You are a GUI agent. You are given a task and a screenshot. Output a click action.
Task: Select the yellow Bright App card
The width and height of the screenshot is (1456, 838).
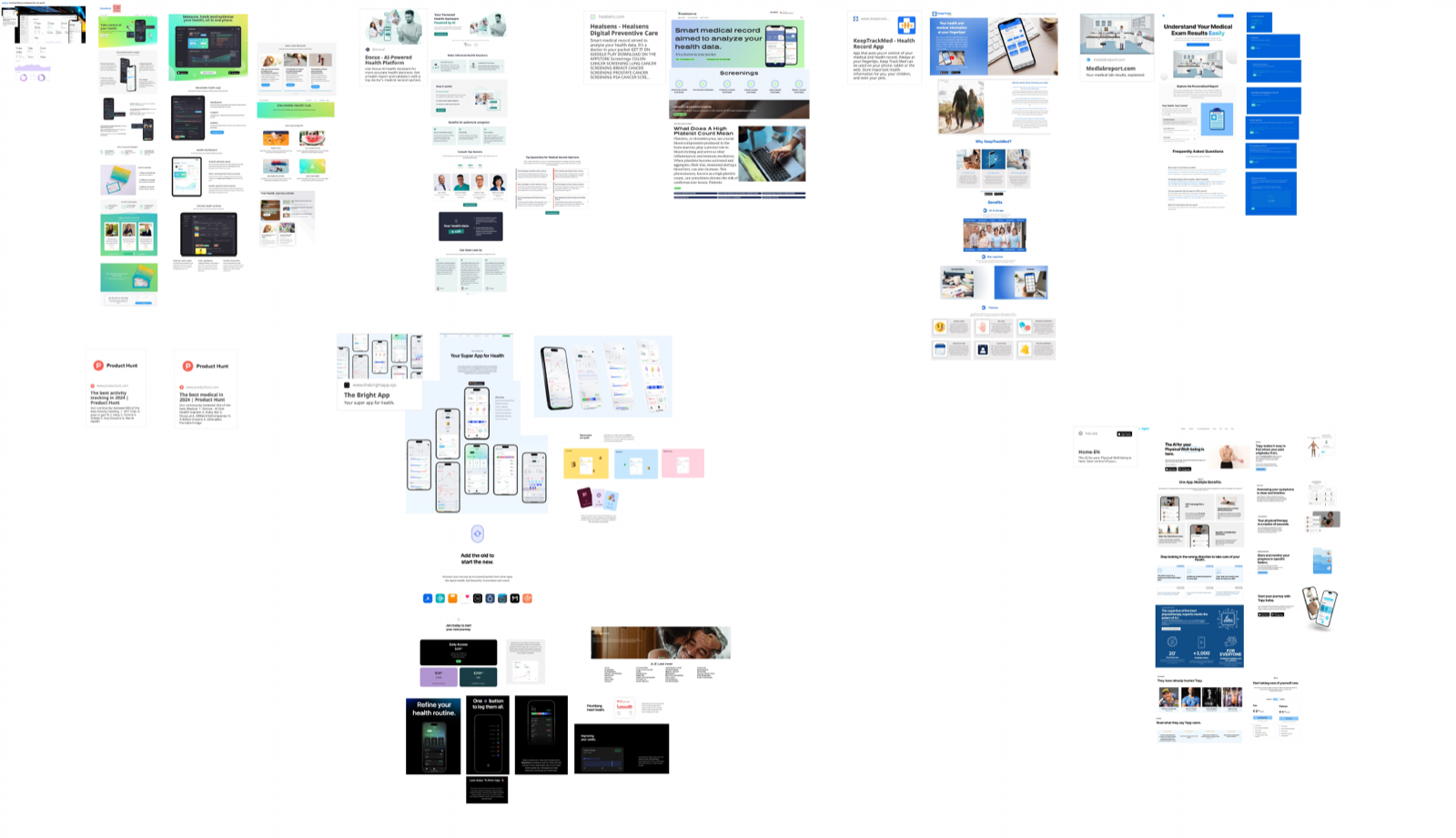tap(586, 463)
